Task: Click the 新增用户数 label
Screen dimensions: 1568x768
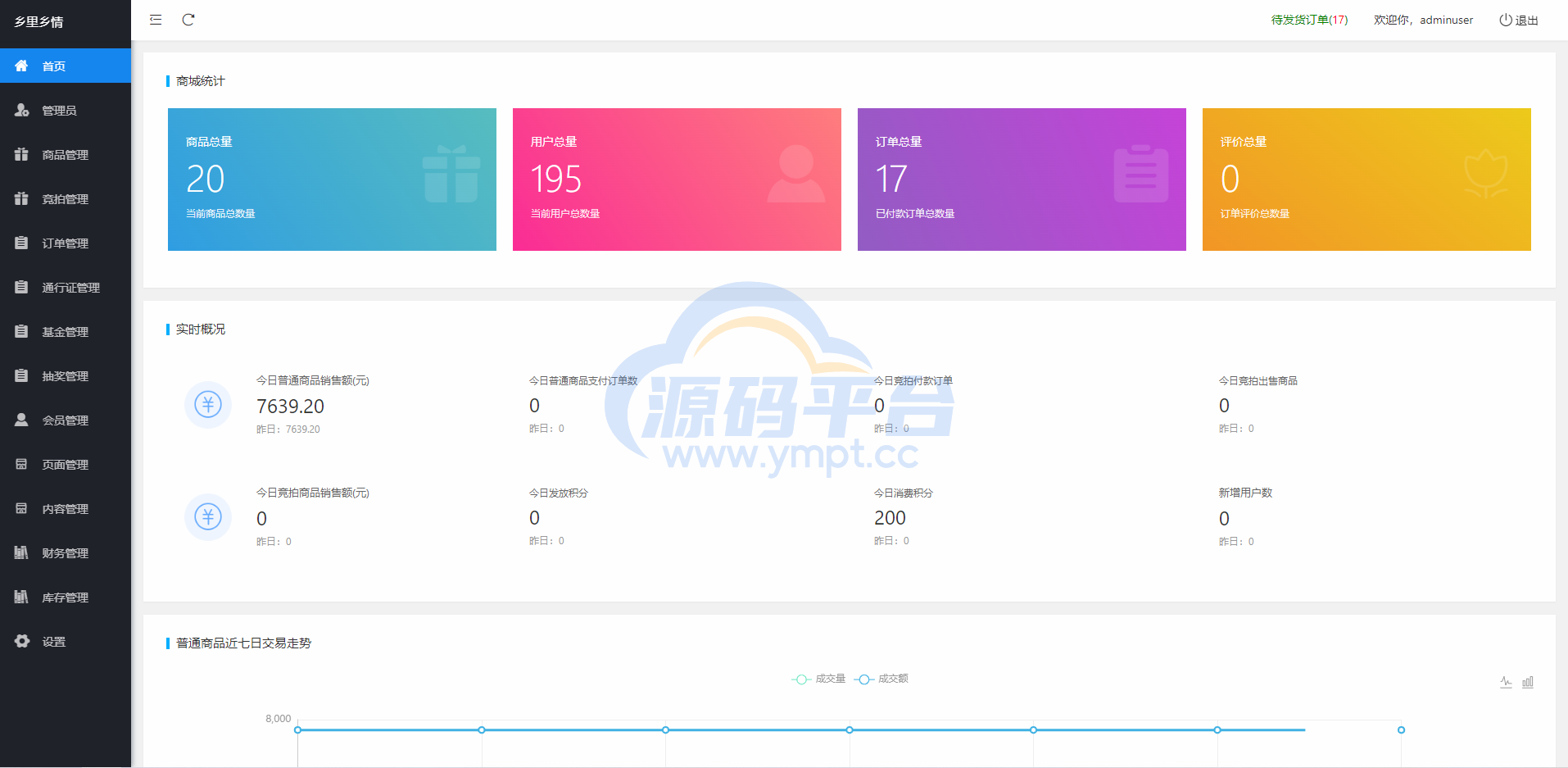Action: 1245,493
